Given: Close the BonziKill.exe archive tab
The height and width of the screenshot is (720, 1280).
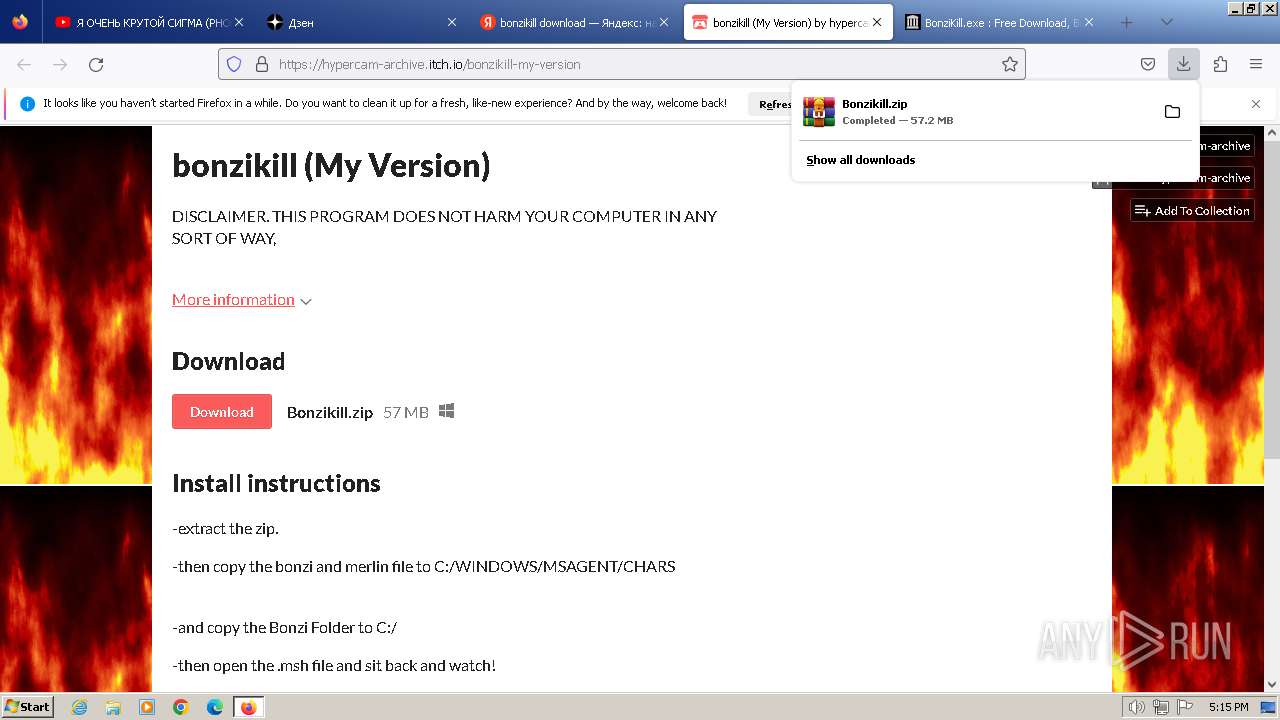Looking at the screenshot, I should [1089, 22].
